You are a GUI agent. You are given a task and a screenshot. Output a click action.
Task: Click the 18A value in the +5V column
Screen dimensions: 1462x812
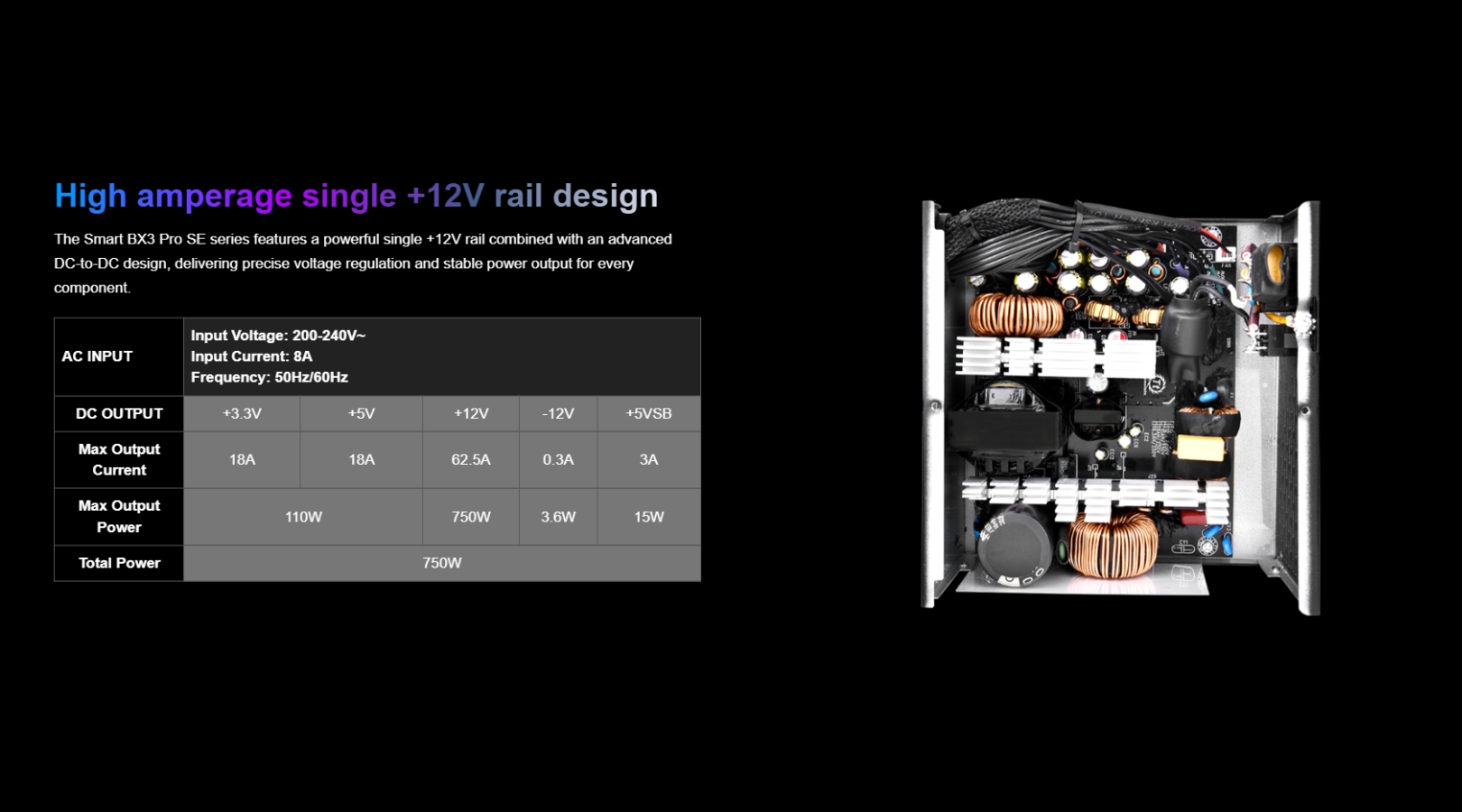(x=361, y=460)
